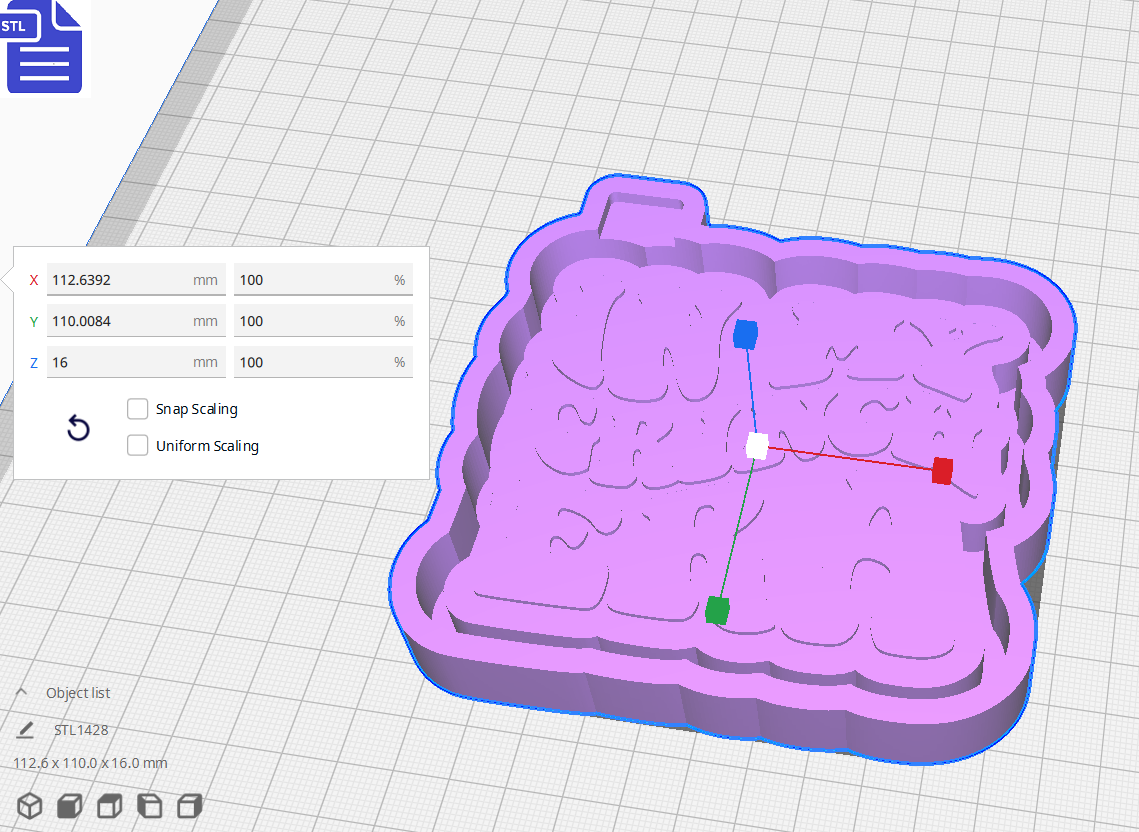1139x832 pixels.
Task: Click the red X-axis scale handle
Action: [941, 470]
